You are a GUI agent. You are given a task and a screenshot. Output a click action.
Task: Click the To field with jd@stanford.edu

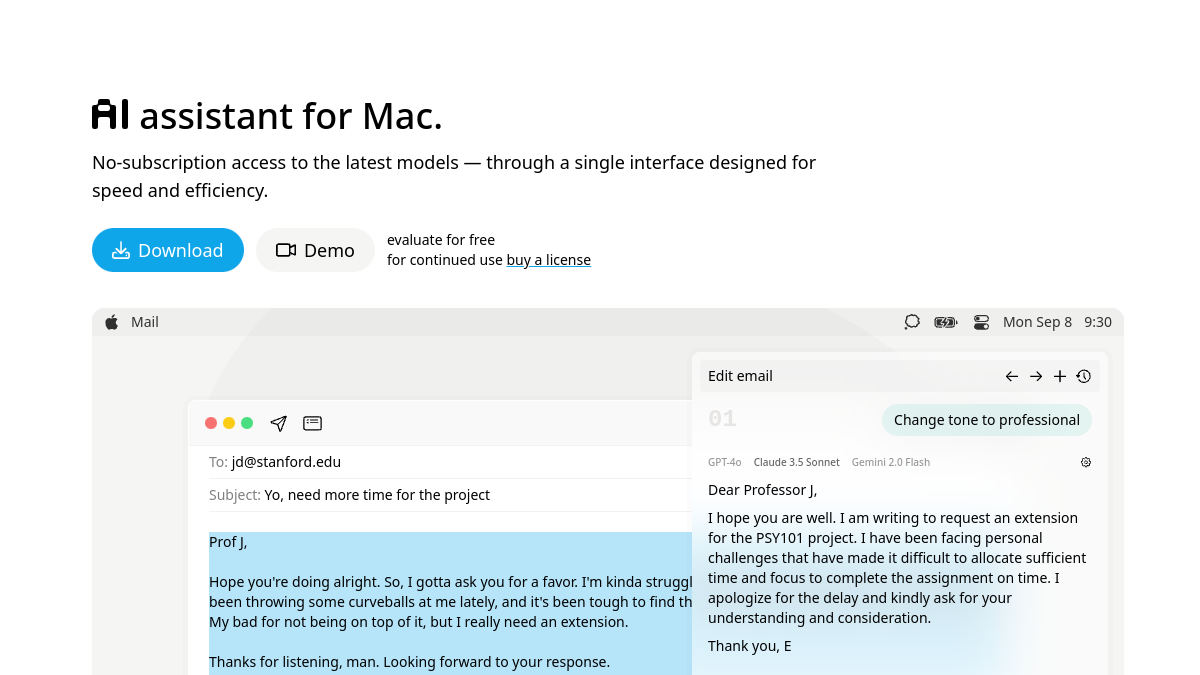tap(450, 462)
